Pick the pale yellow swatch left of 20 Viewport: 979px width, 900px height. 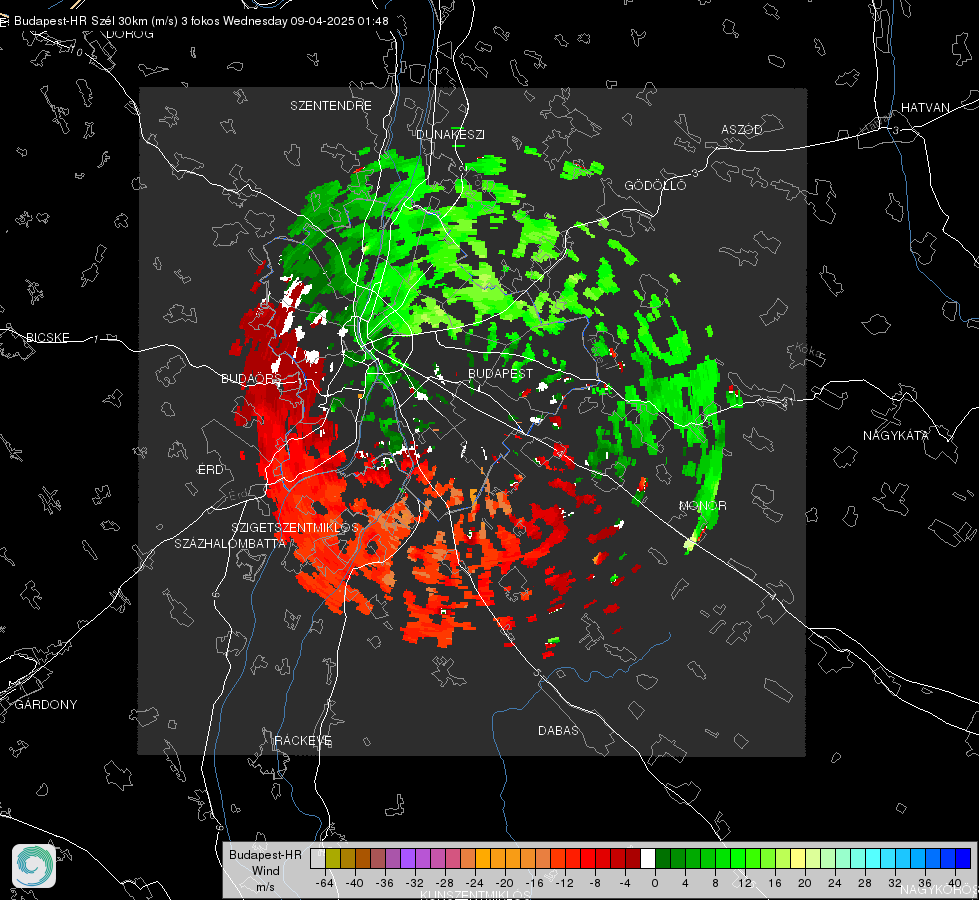click(x=798, y=859)
